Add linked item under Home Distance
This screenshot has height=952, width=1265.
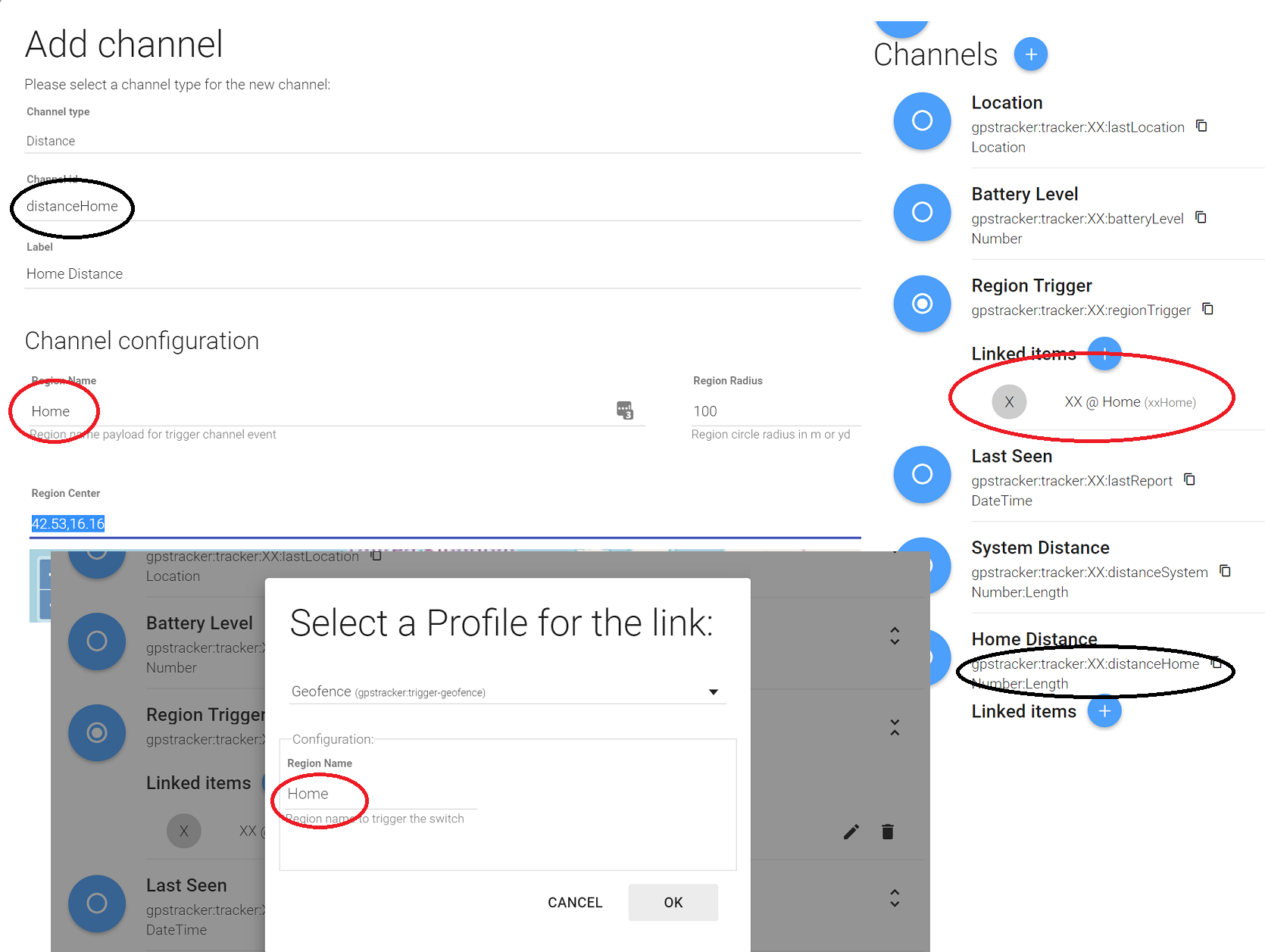[1104, 711]
